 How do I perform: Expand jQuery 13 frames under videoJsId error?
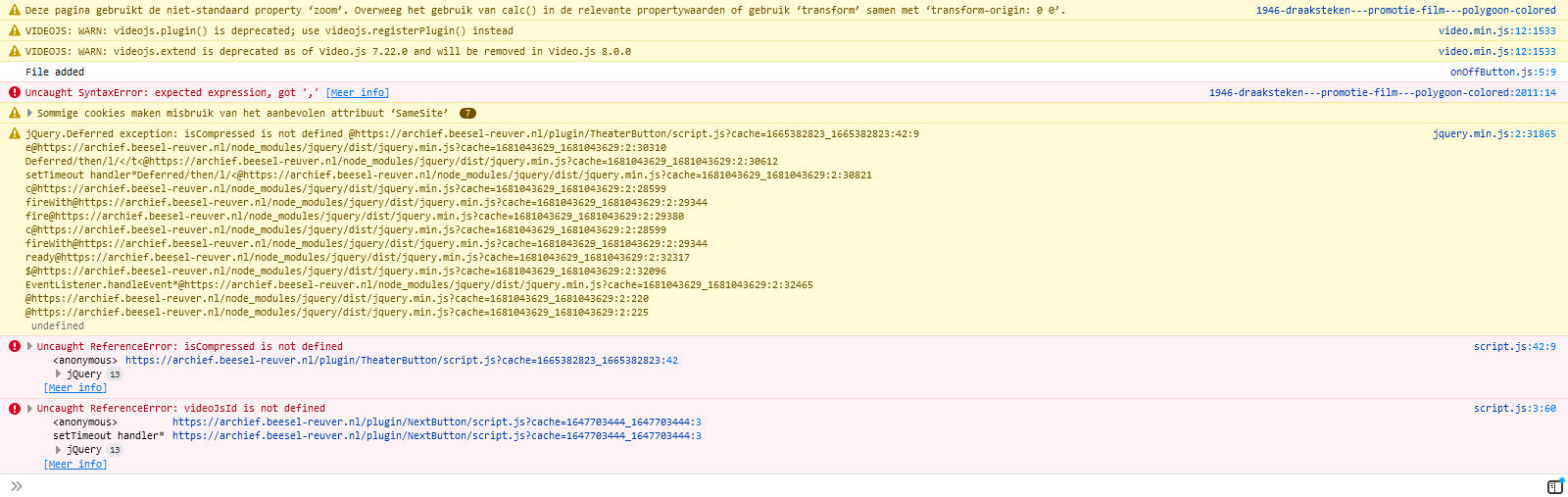pos(58,450)
